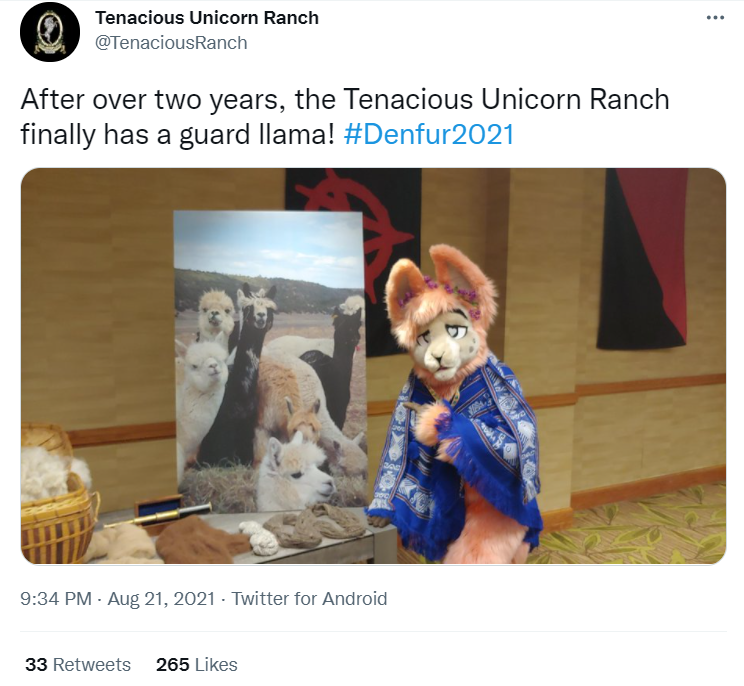Click the Aug 21, 2021 date
Viewport: 744px width, 686px height.
point(161,599)
